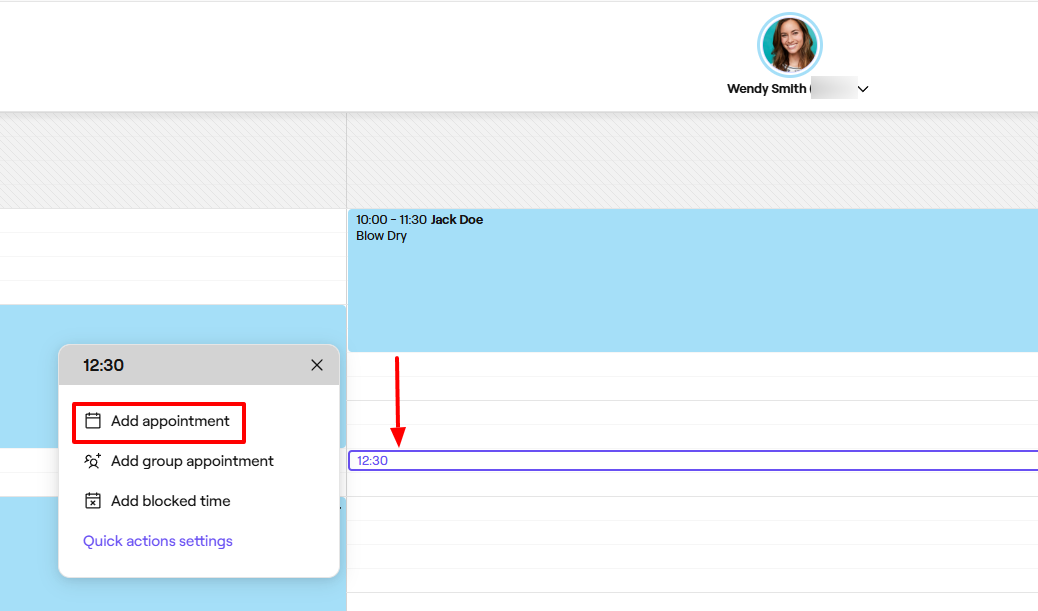Screen dimensions: 1038x611
Task: Choose the Add group appointment label
Action: (192, 461)
